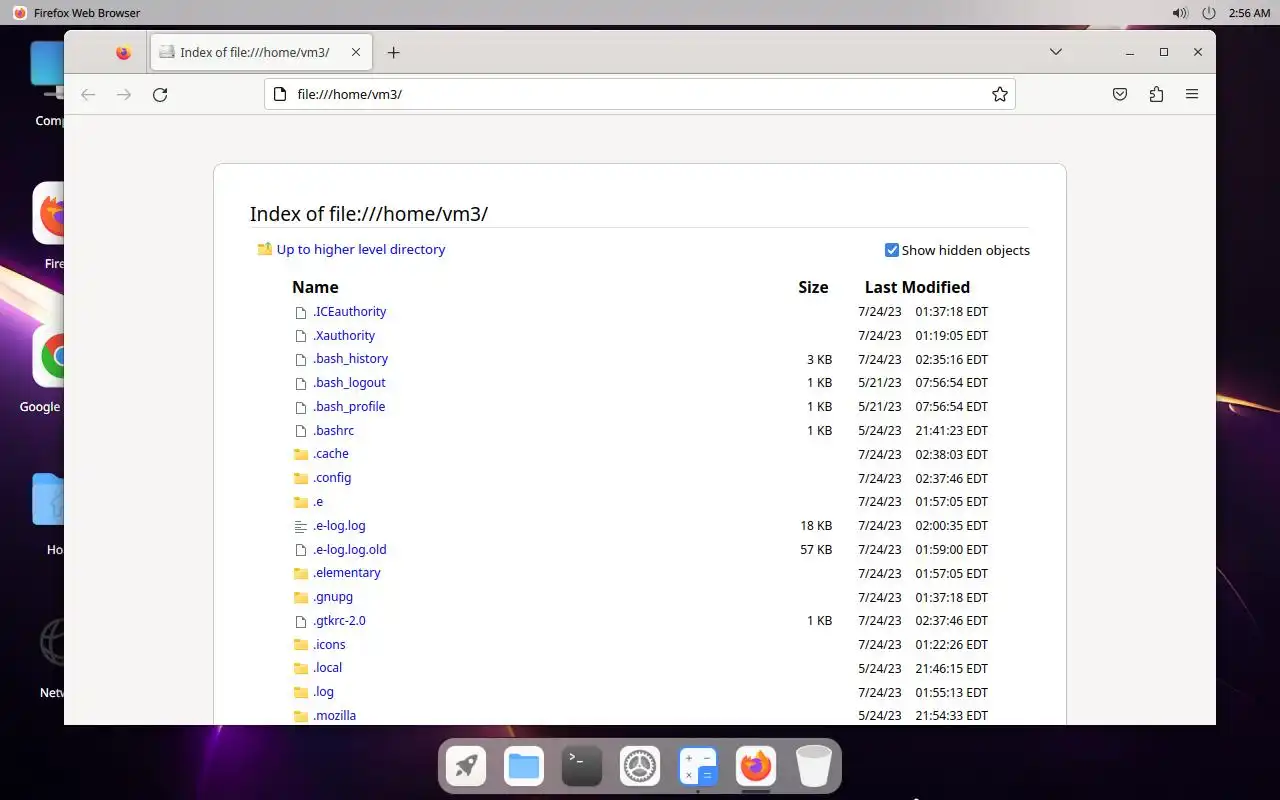Click the page info icon in the address bar
The width and height of the screenshot is (1280, 800).
(279, 94)
